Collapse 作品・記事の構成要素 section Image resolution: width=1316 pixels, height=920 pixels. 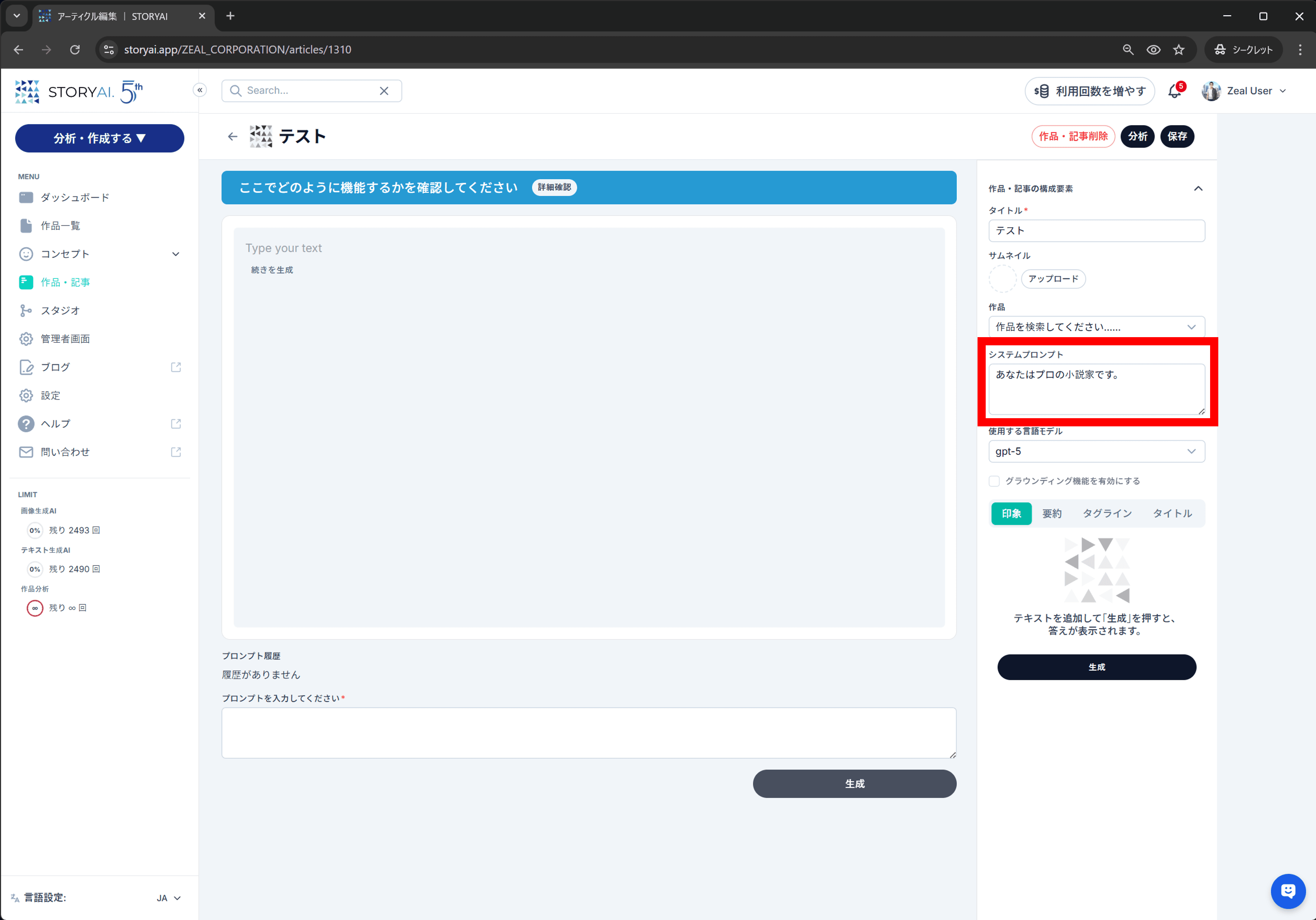point(1198,189)
